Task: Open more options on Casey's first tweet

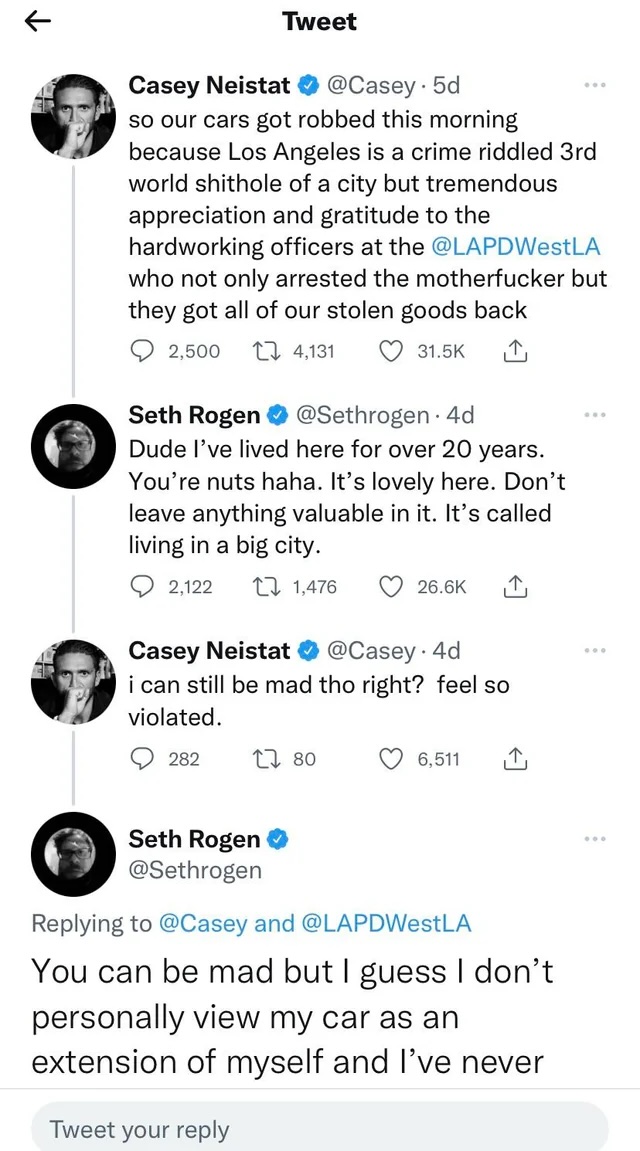Action: 593,87
